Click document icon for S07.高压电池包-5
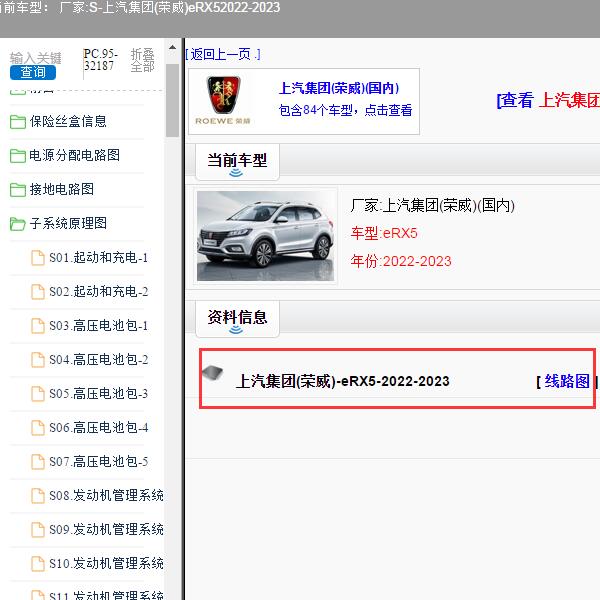Screen dimensions: 600x600 click(38, 461)
